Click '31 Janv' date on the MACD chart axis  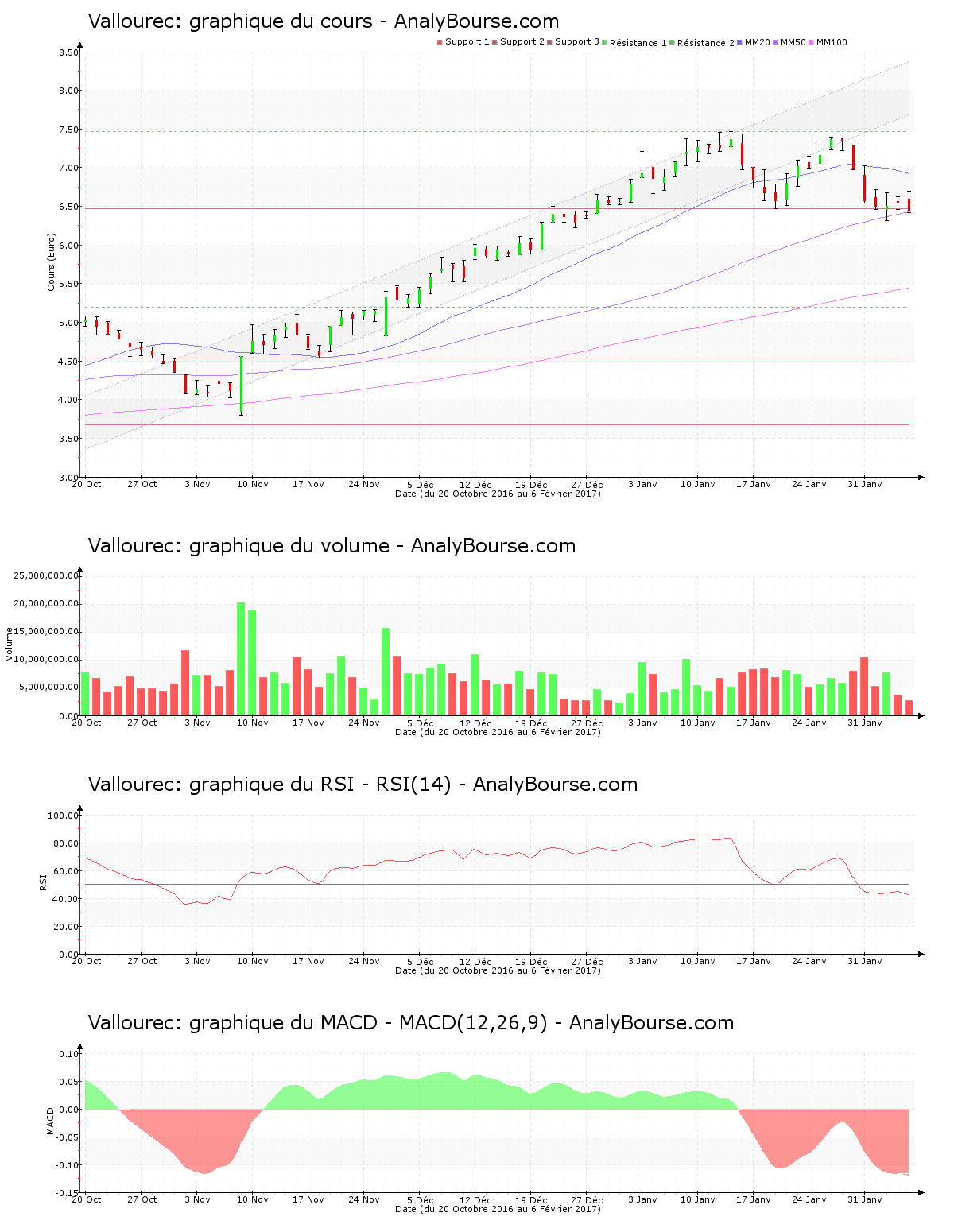point(865,1199)
